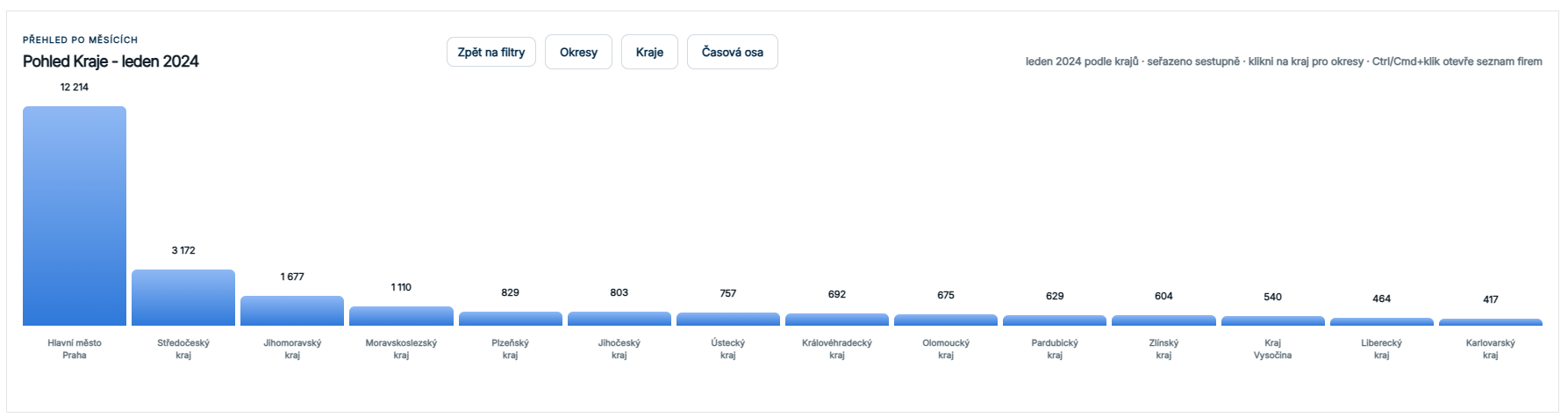Click the Zlínský kraj bar
Image resolution: width=1568 pixels, height=417 pixels.
tap(1163, 320)
